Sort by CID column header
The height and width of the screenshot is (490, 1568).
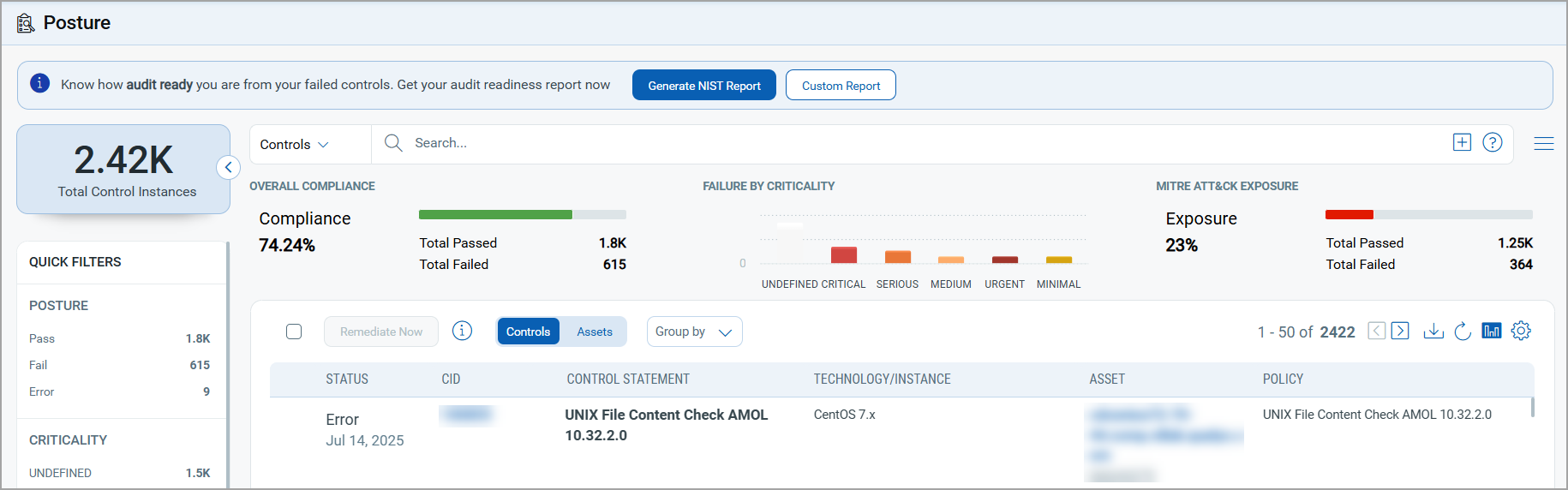(451, 379)
